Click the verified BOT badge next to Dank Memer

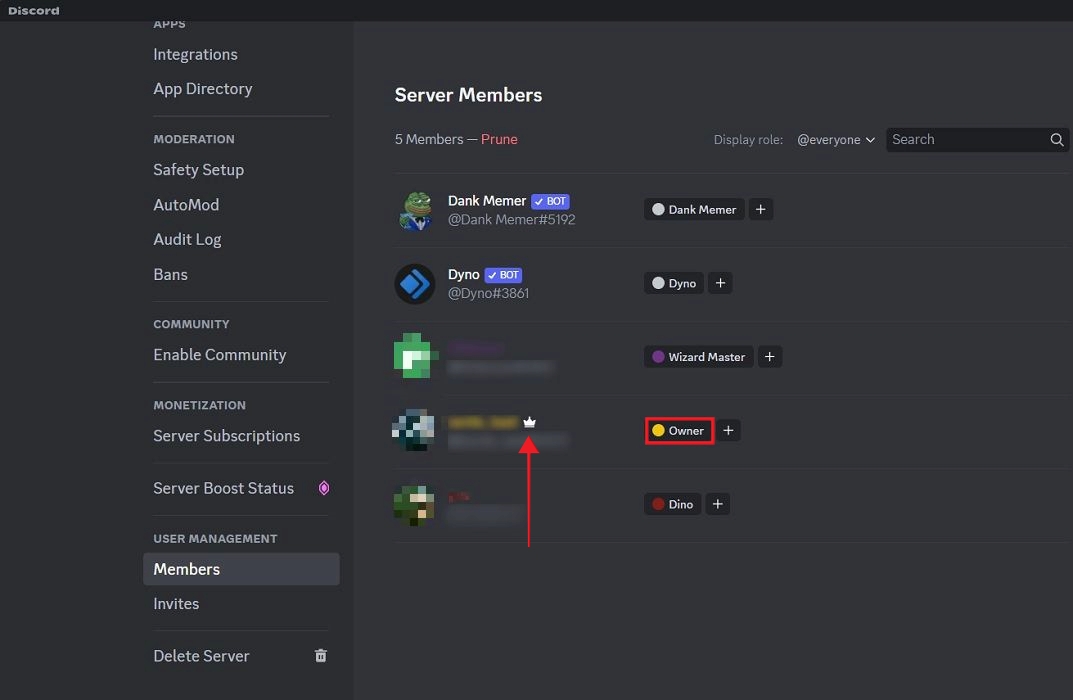(x=550, y=200)
